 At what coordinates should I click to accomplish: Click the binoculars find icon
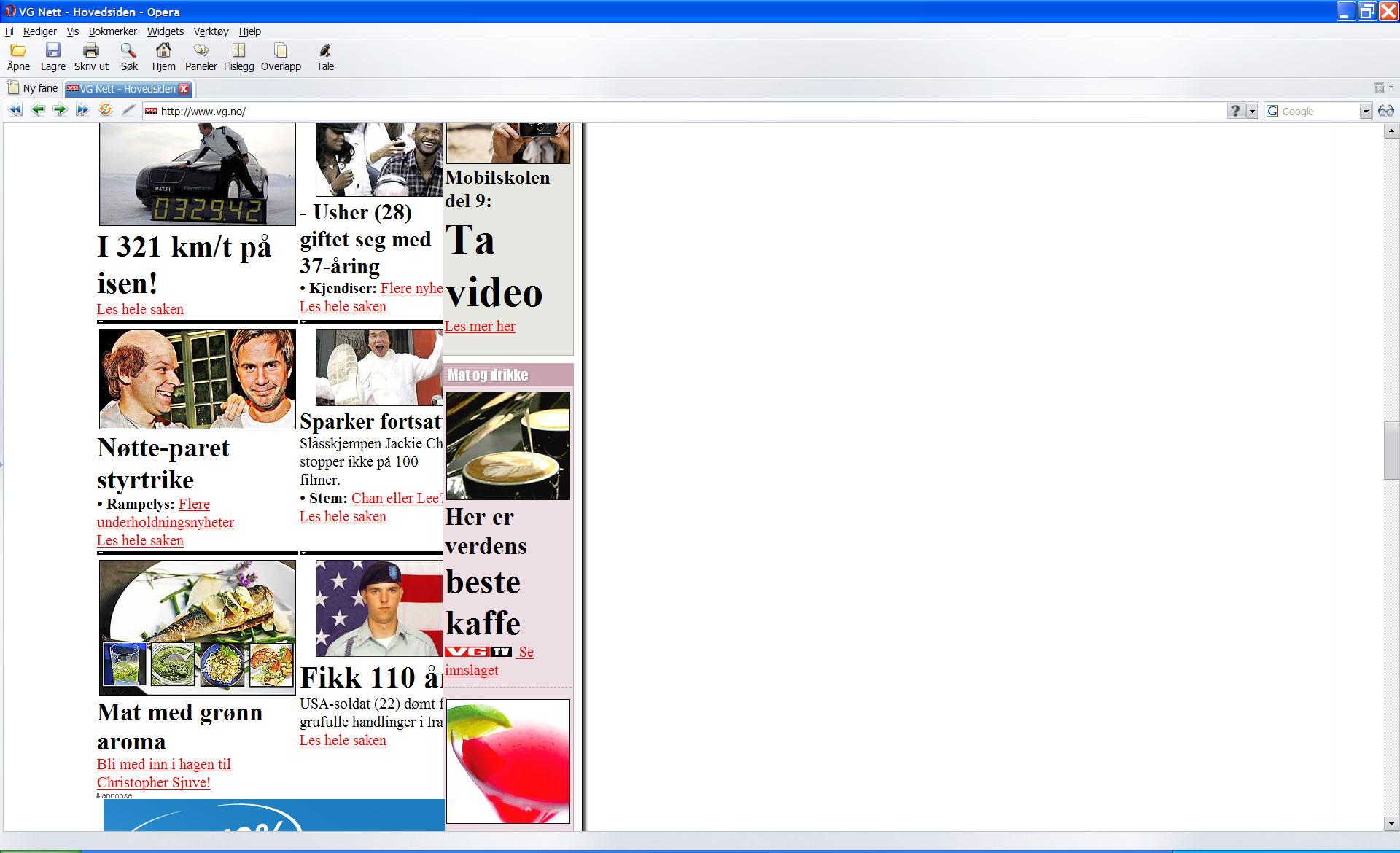click(x=1386, y=111)
